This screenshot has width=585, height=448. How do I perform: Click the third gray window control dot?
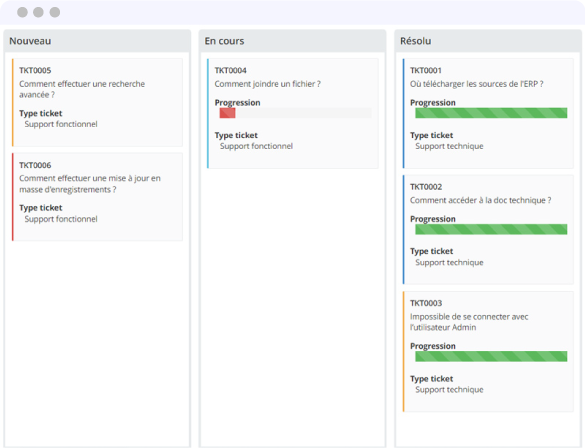(x=55, y=12)
